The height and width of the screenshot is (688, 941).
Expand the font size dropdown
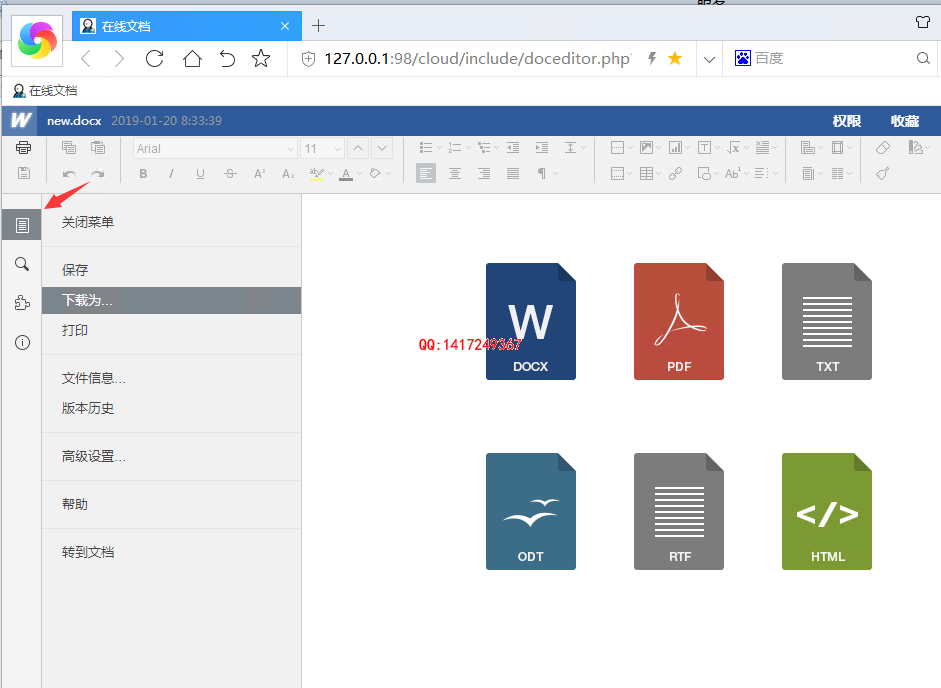pyautogui.click(x=336, y=148)
